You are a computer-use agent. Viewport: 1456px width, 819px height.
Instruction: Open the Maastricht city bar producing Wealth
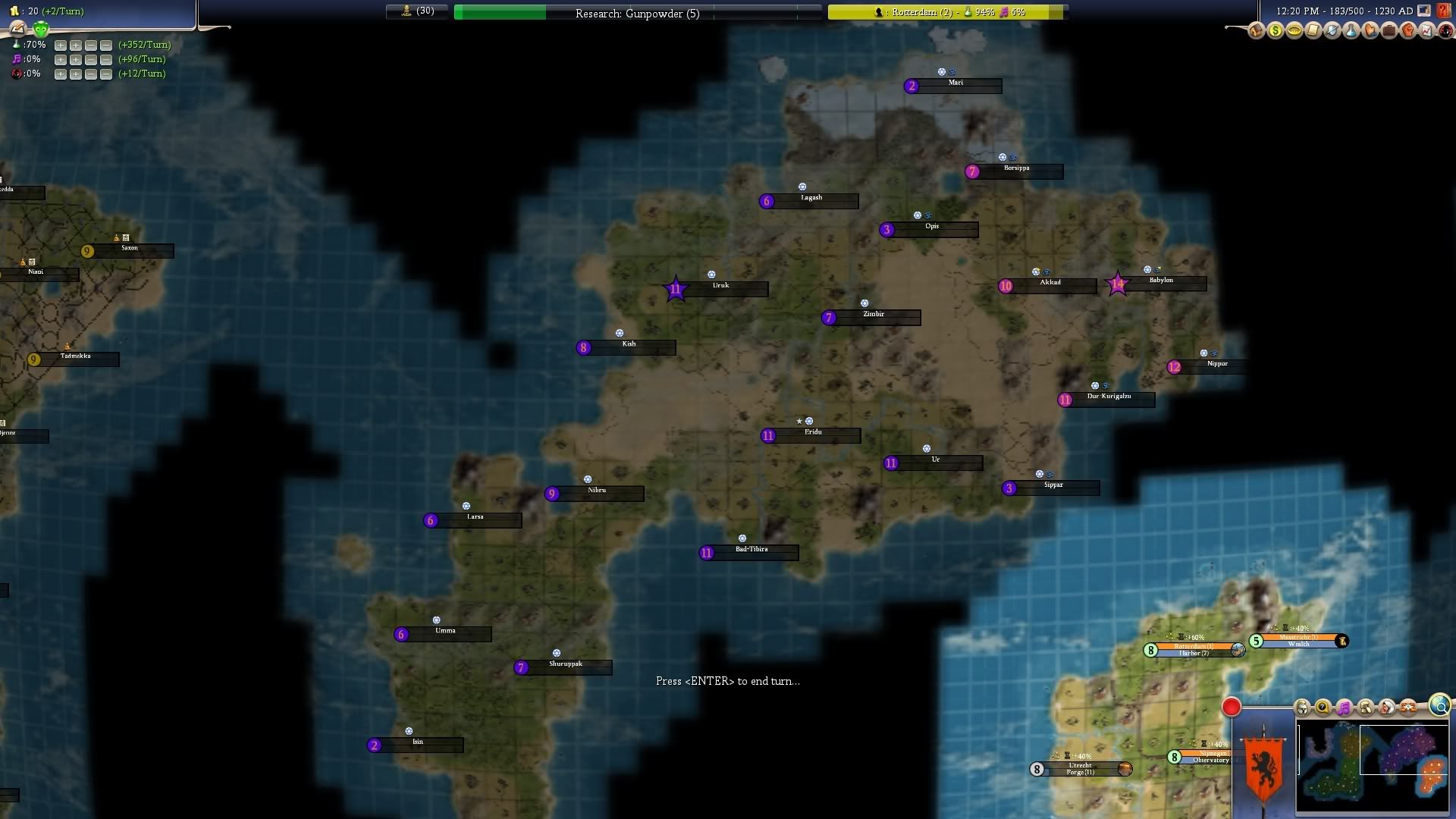coord(1298,641)
